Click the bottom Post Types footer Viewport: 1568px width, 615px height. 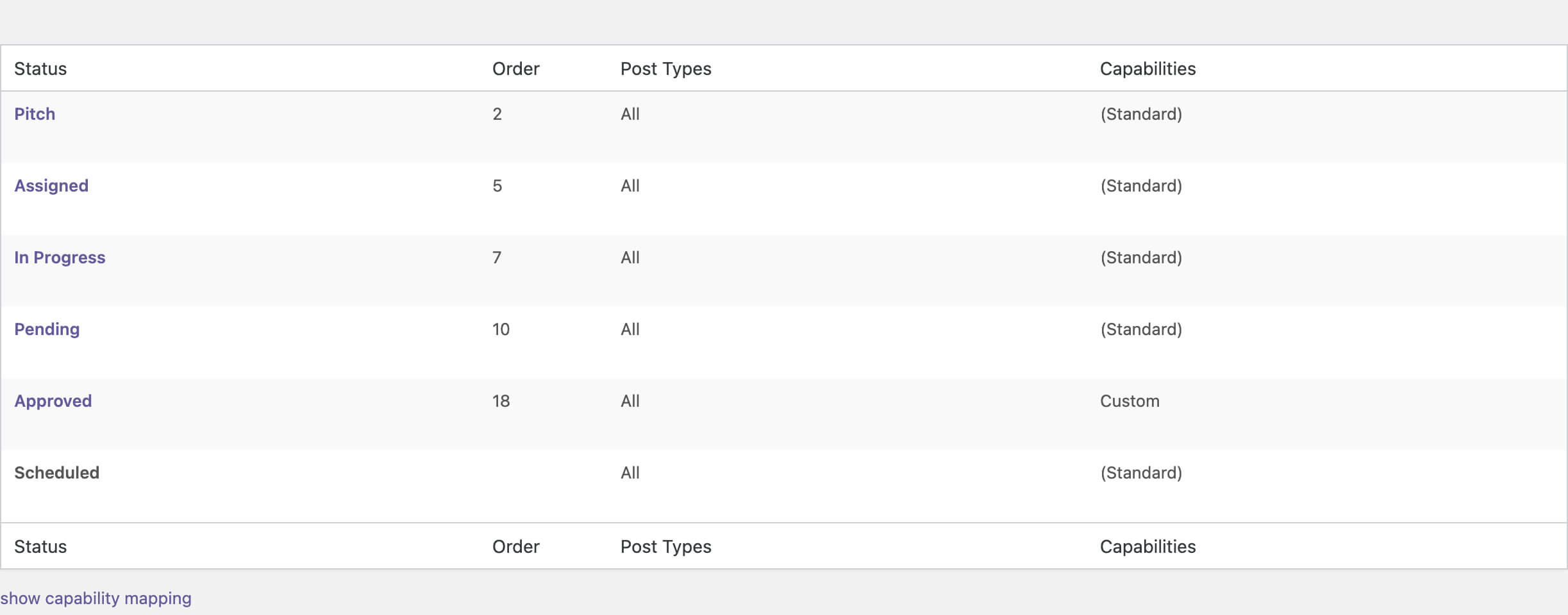click(x=665, y=546)
